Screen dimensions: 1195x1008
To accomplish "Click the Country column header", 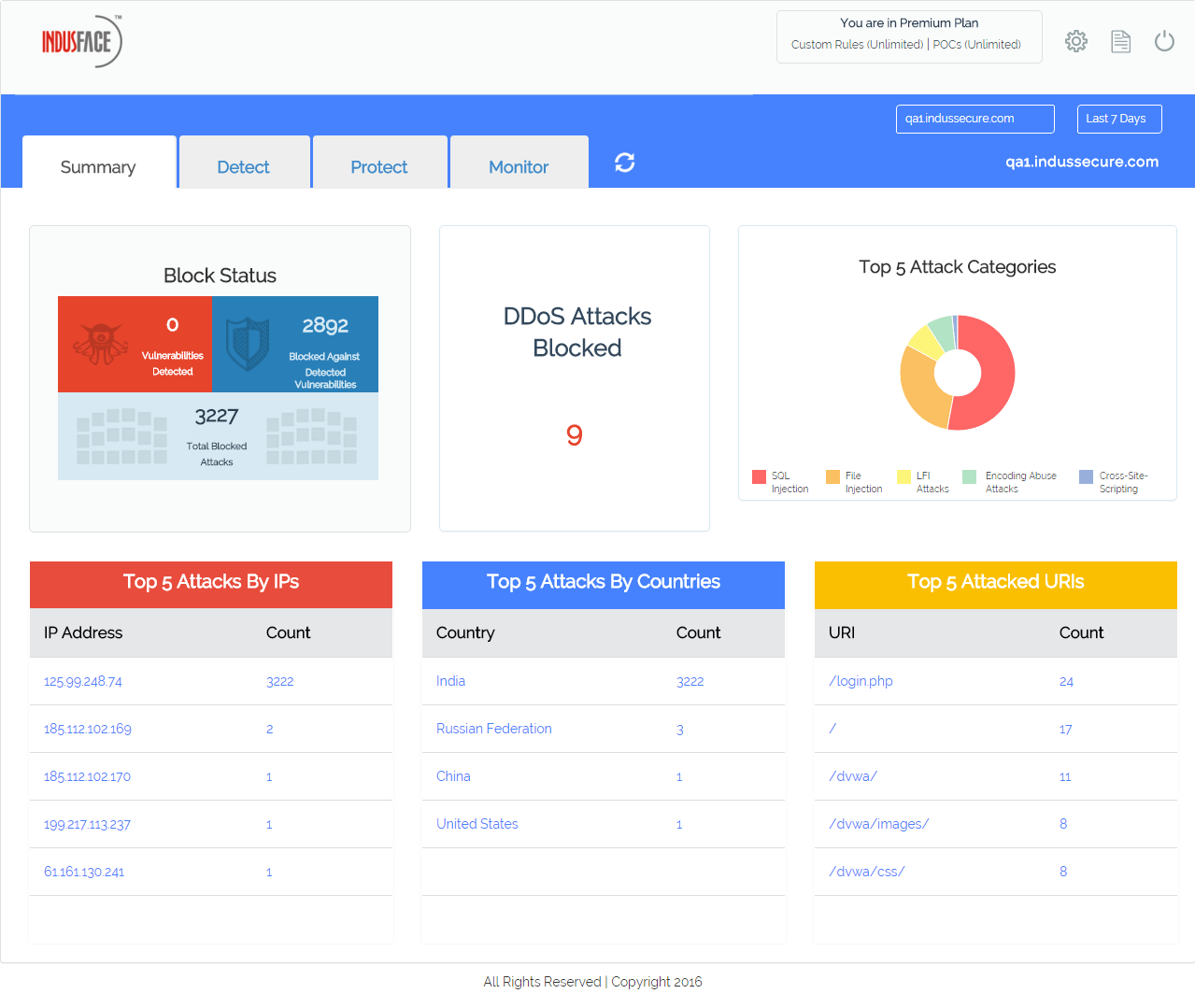I will [x=465, y=632].
